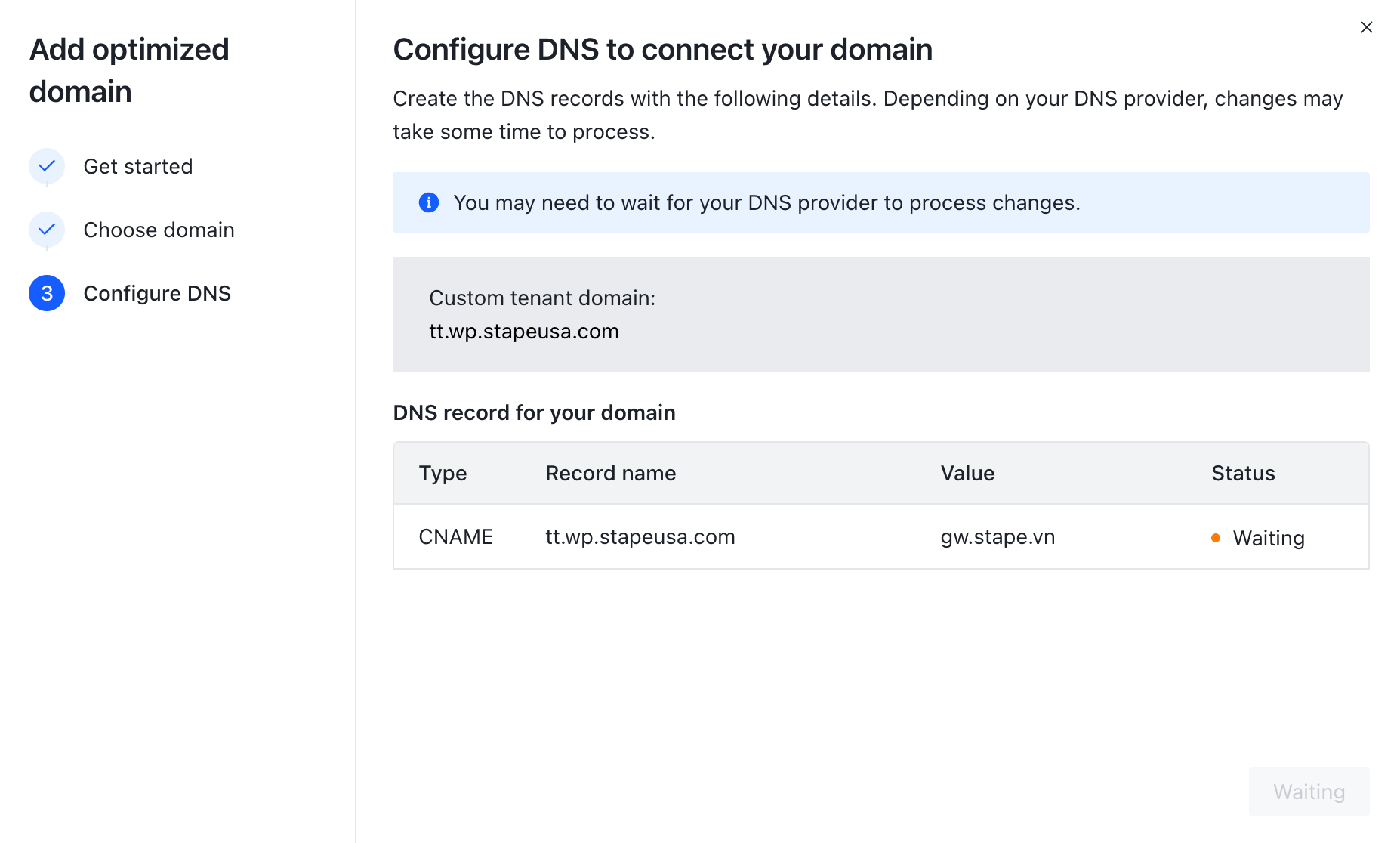Click the Record name column header
Viewport: 1400px width, 843px height.
(x=611, y=473)
